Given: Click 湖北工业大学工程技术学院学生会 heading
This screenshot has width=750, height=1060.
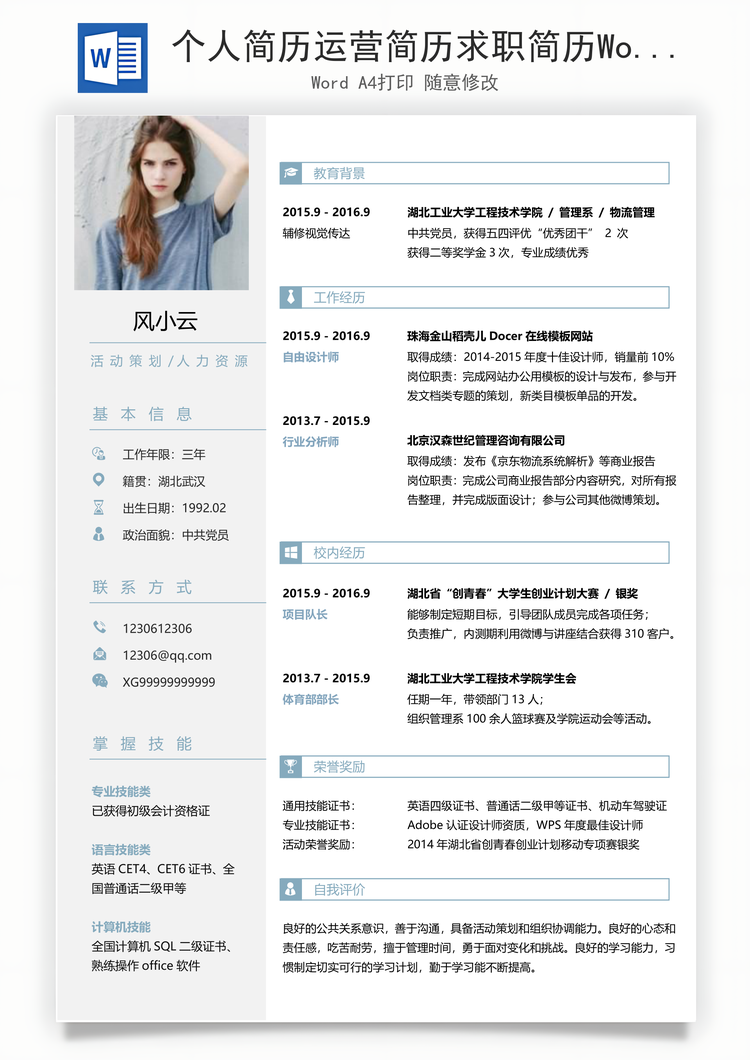Looking at the screenshot, I should click(x=492, y=678).
